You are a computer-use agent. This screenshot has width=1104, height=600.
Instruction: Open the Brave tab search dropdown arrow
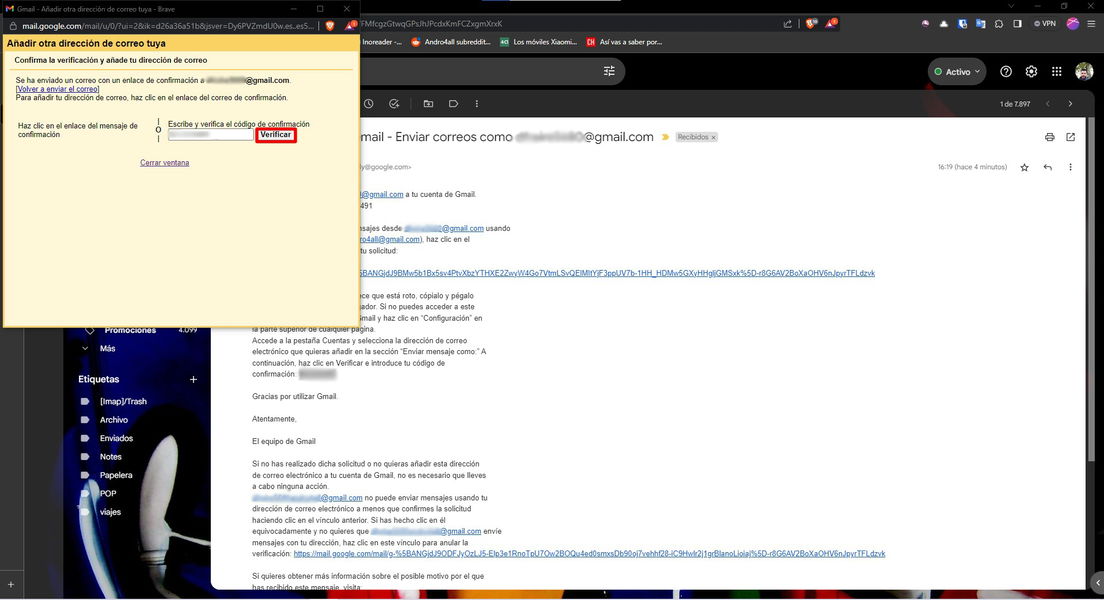[x=1011, y=6]
